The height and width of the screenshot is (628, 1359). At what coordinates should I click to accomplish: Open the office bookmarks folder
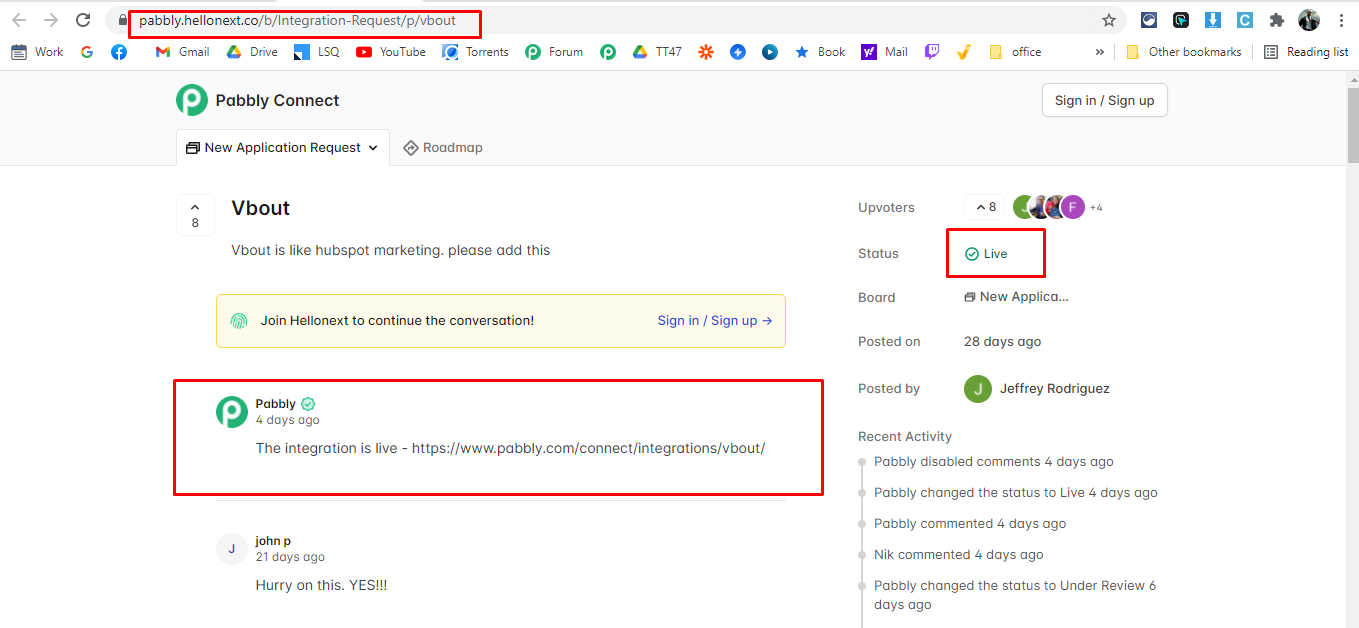pos(1015,52)
